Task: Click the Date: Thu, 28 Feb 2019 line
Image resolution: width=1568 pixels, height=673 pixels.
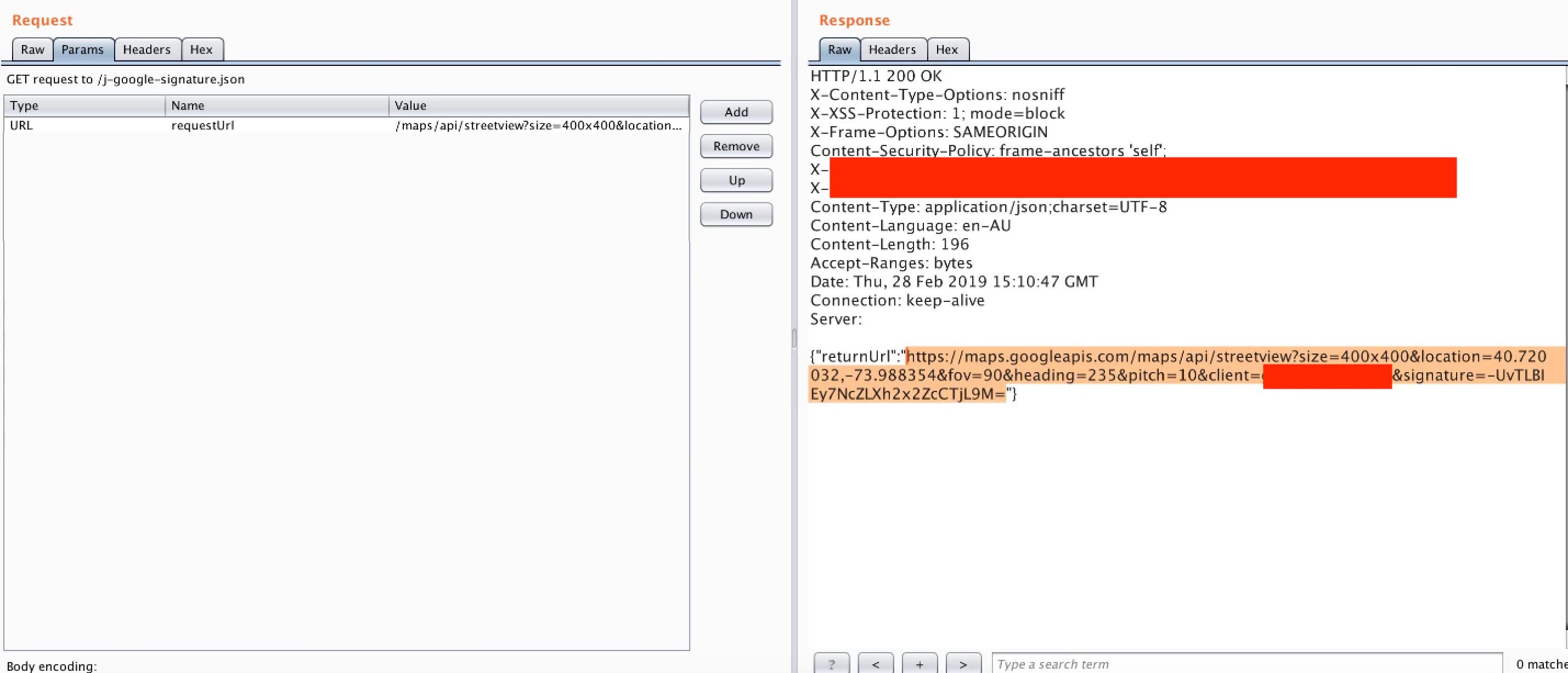Action: click(x=954, y=282)
